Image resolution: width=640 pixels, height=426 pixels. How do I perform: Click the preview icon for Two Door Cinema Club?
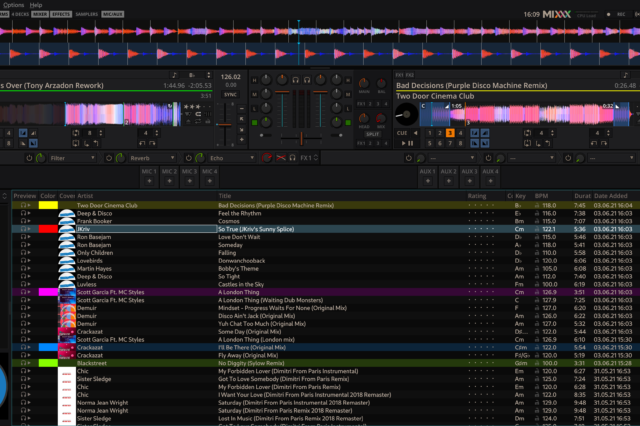point(23,205)
